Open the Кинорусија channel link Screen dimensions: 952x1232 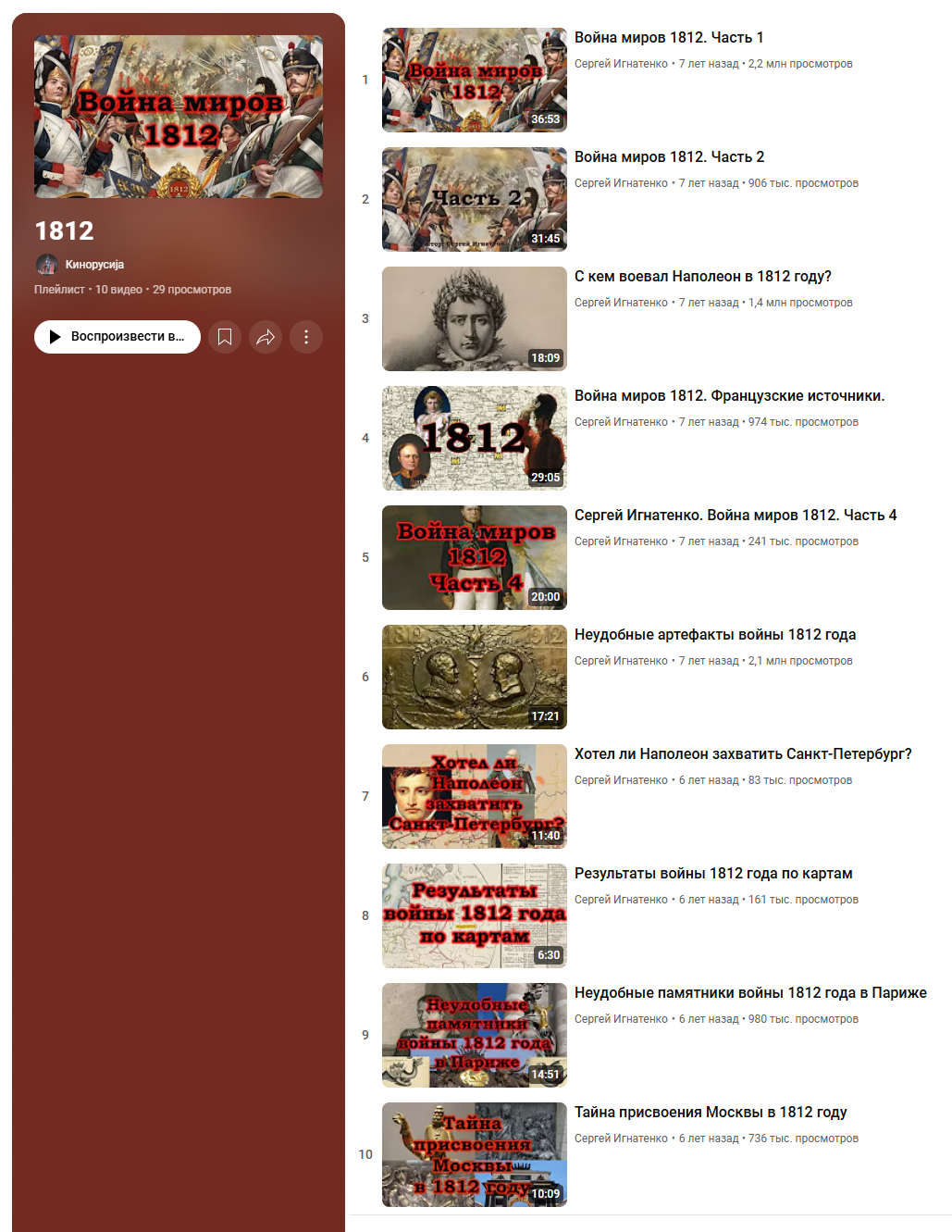[x=94, y=265]
